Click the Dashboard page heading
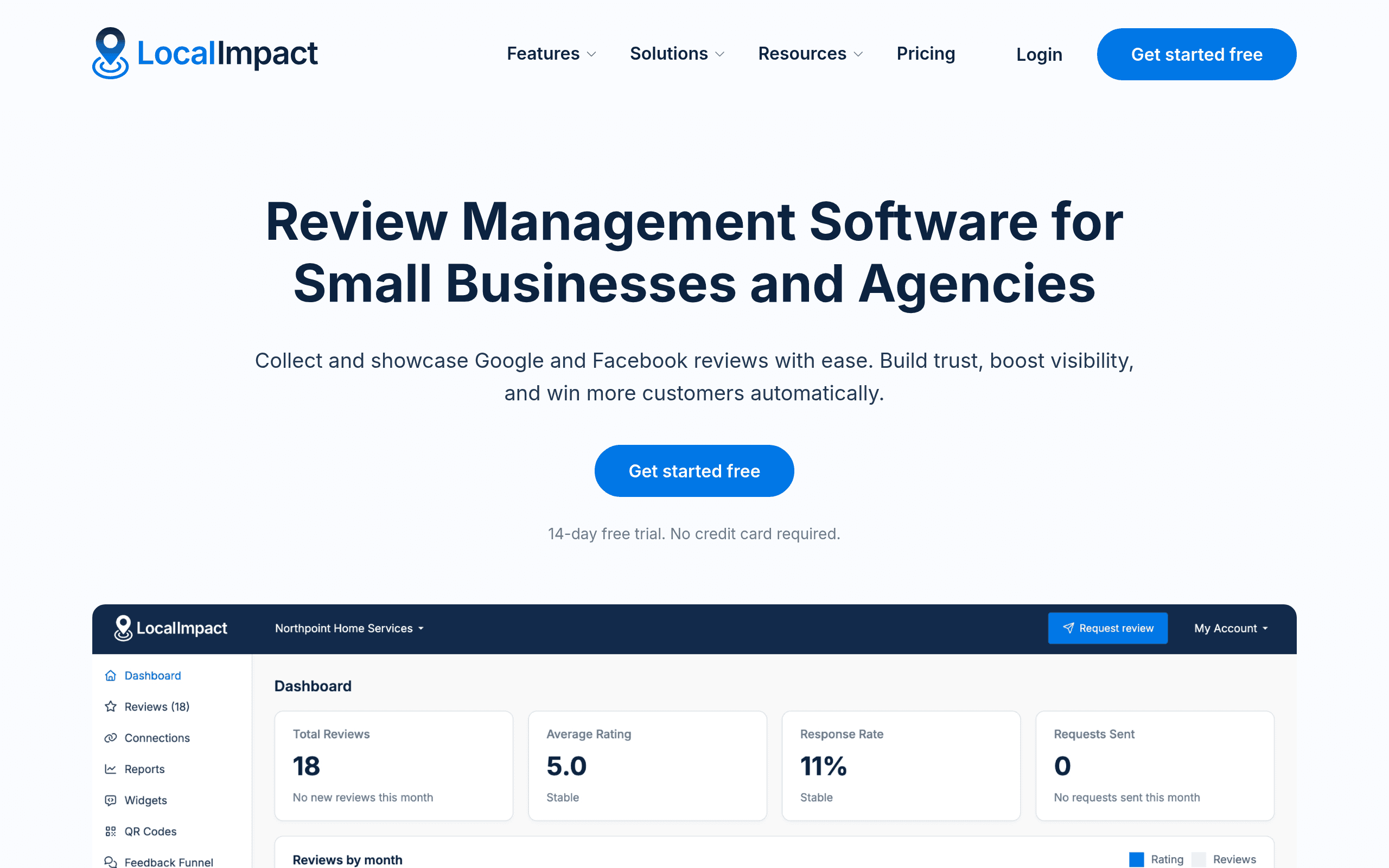Screen dimensions: 1389x868 pyautogui.click(x=313, y=686)
